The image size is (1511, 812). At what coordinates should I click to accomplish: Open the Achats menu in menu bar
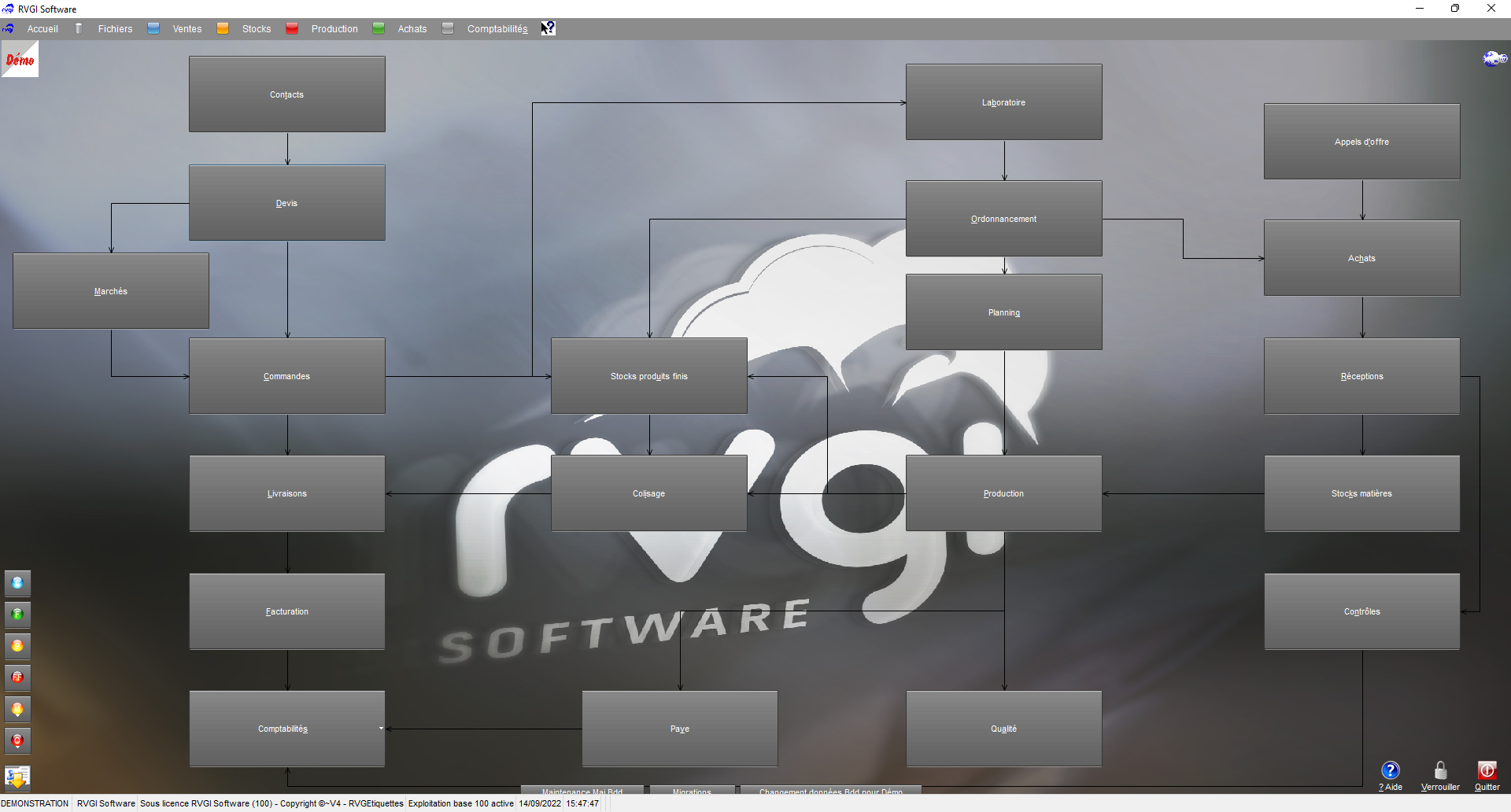[x=412, y=29]
